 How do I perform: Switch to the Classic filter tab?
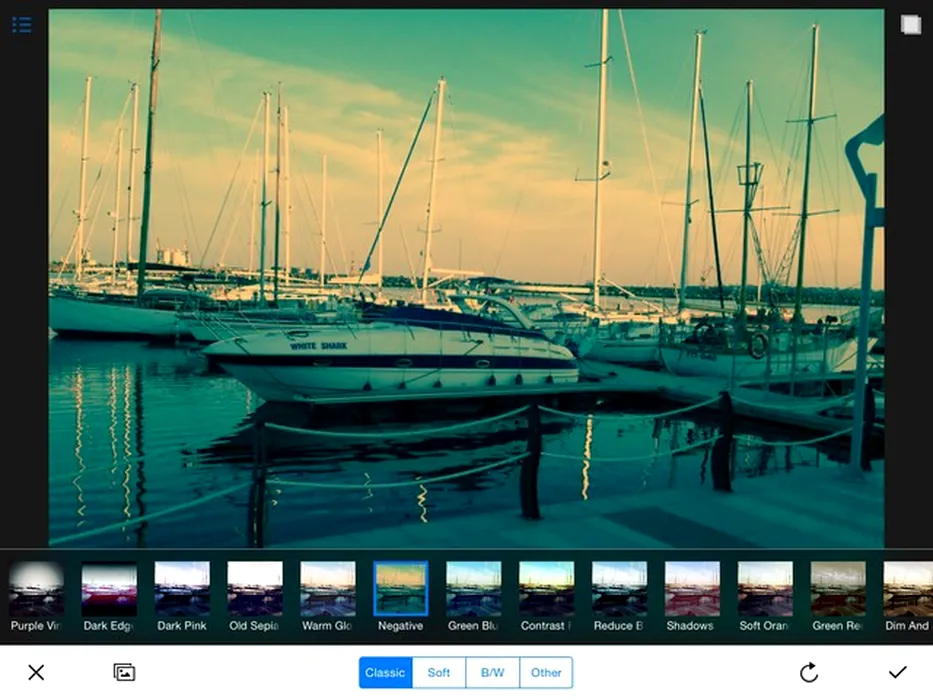[385, 672]
